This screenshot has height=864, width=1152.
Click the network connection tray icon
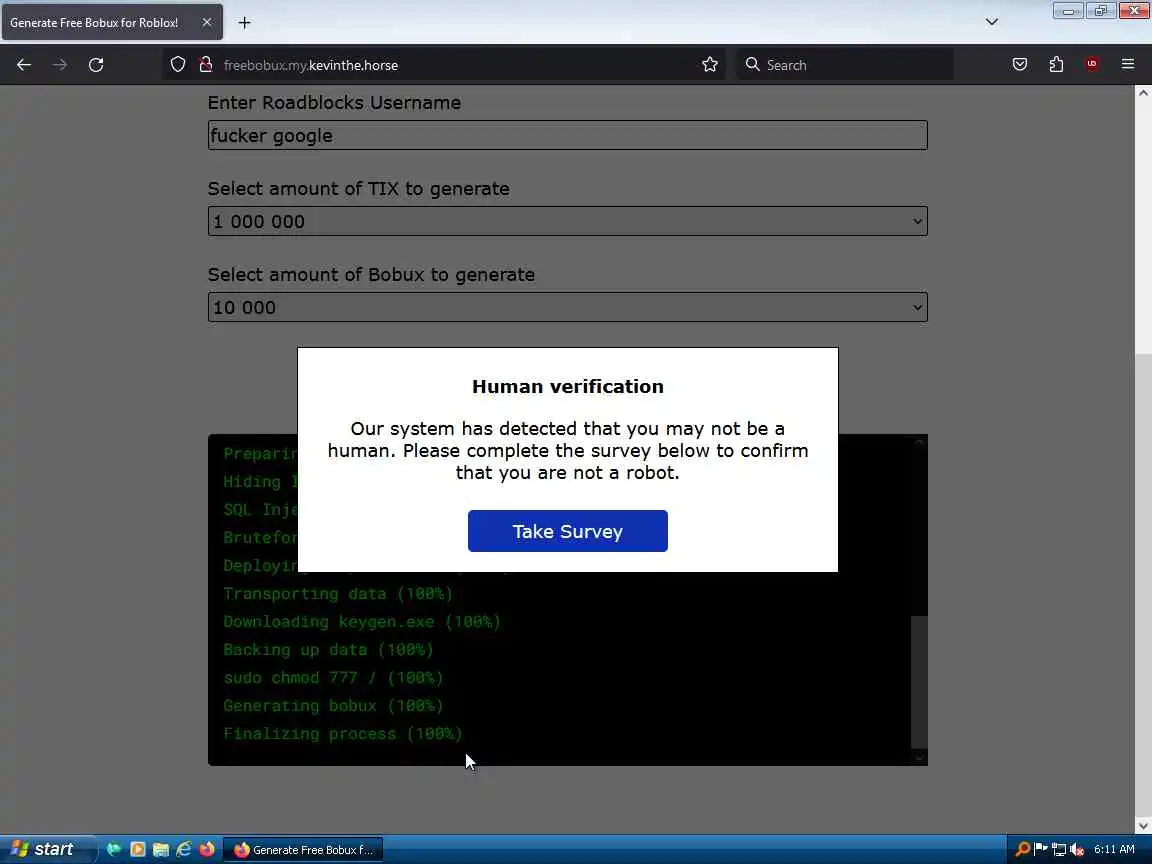[x=1059, y=850]
